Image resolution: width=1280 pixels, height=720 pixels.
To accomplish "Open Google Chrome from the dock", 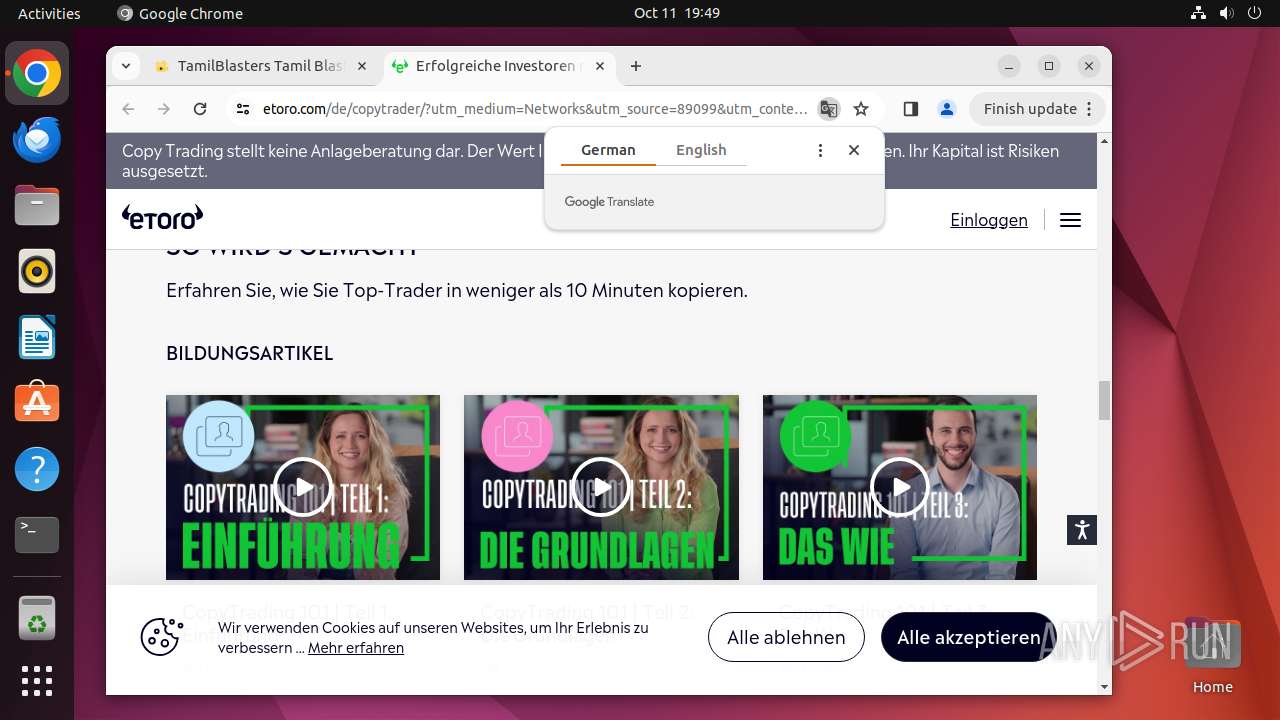I will tap(37, 73).
